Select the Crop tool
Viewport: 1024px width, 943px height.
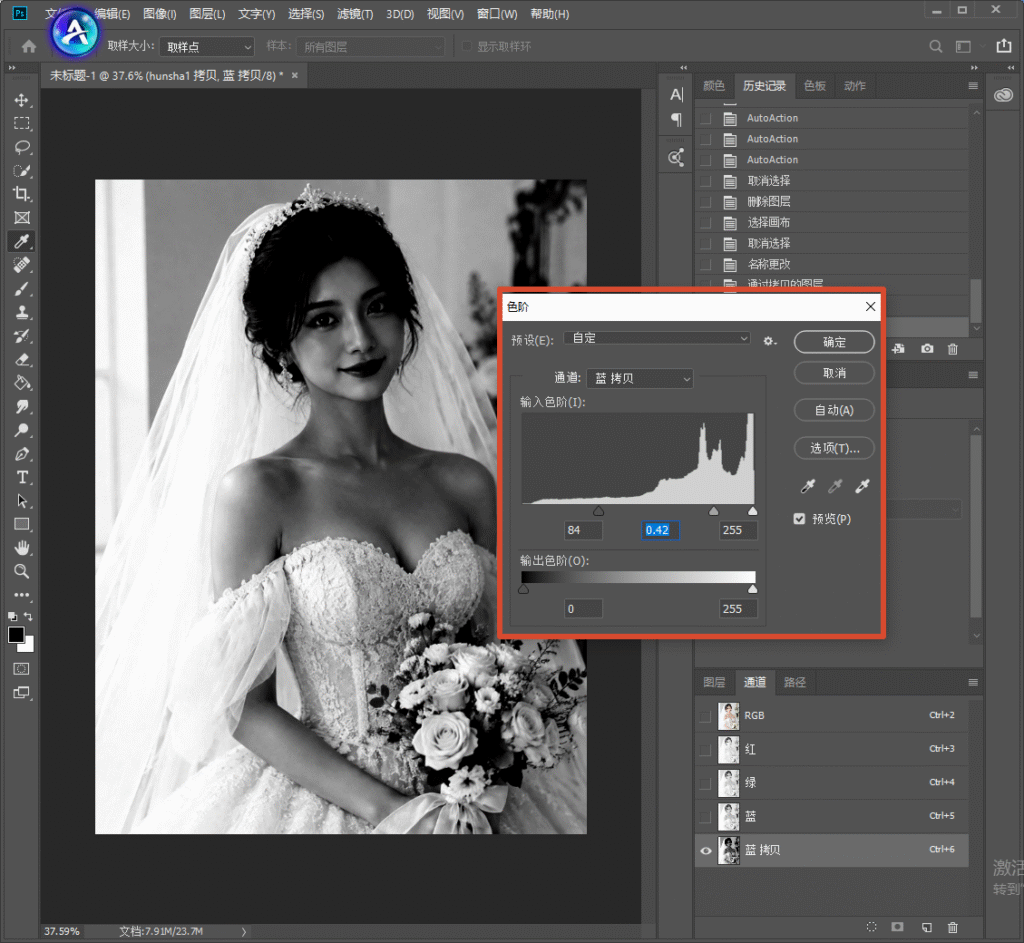(x=22, y=194)
